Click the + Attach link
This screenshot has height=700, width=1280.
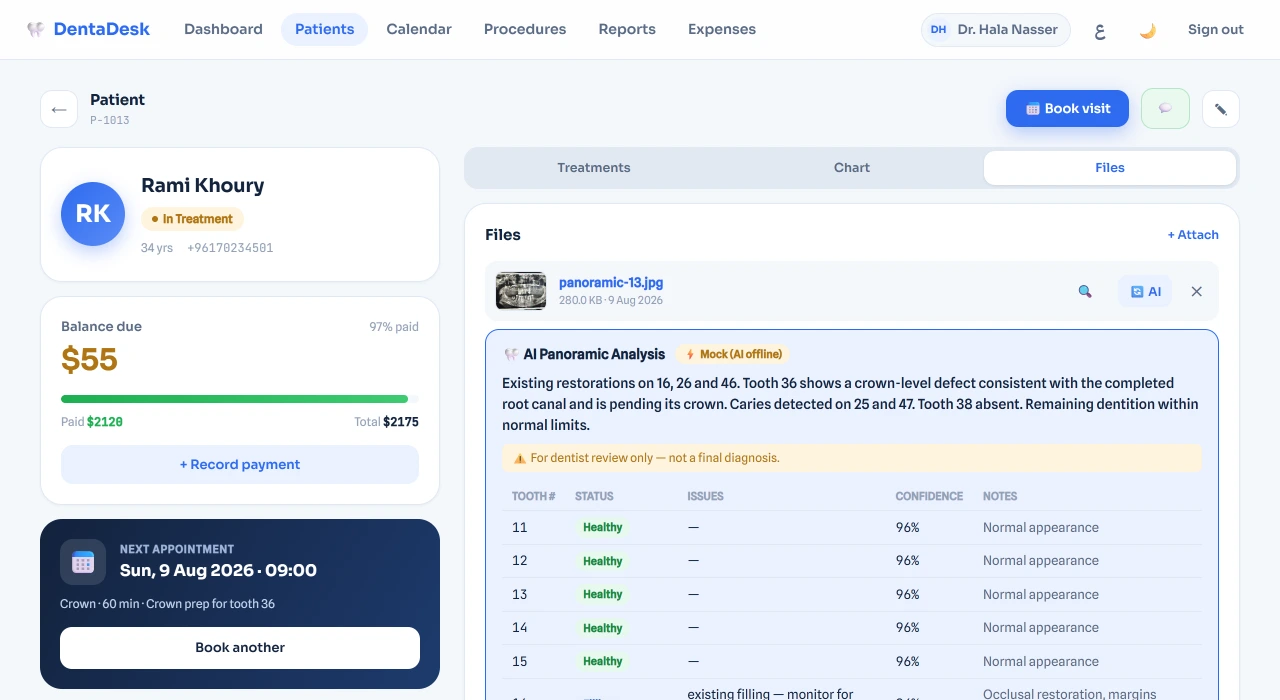click(1193, 235)
